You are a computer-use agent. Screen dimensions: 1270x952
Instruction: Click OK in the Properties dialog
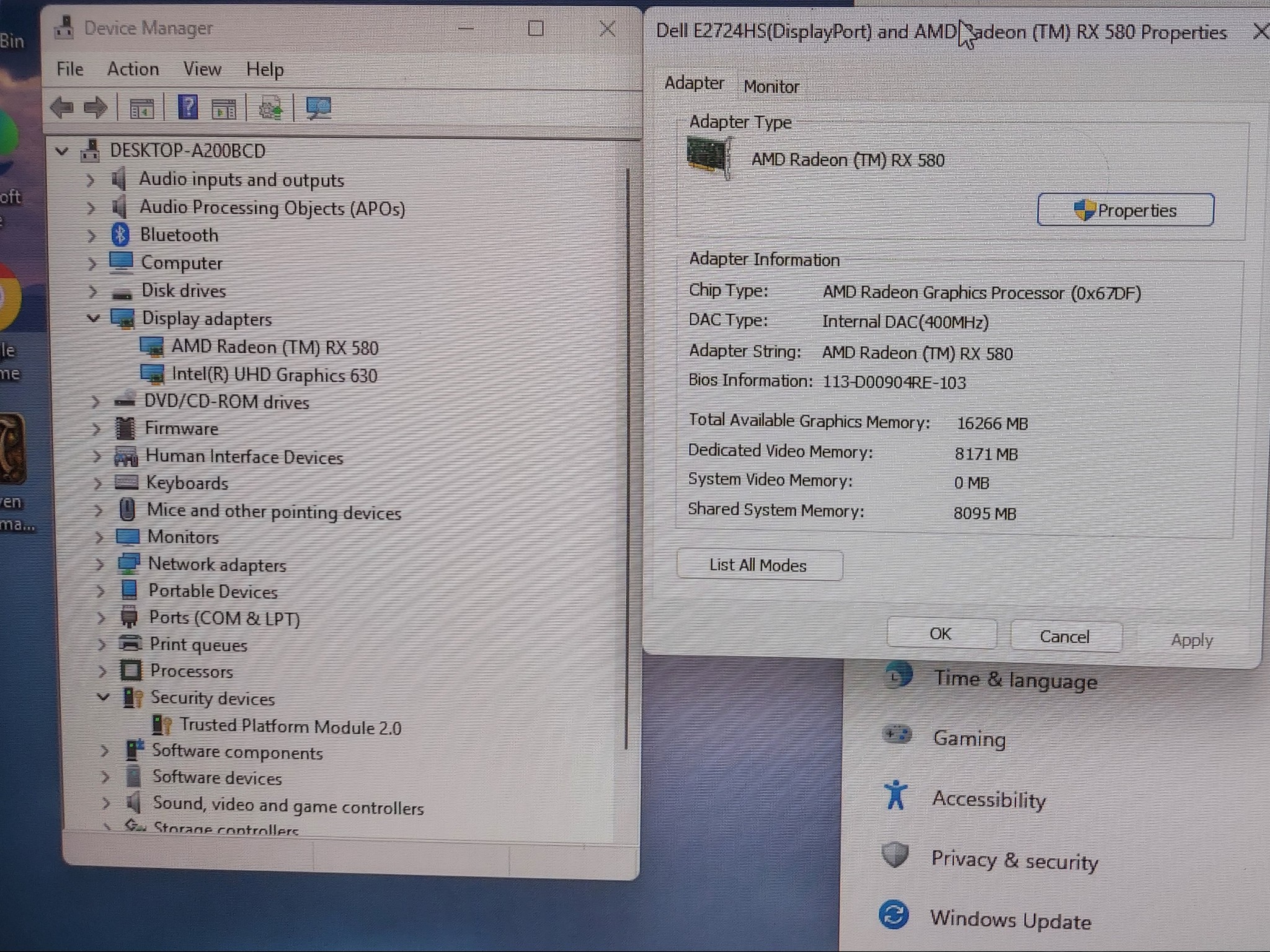(941, 633)
